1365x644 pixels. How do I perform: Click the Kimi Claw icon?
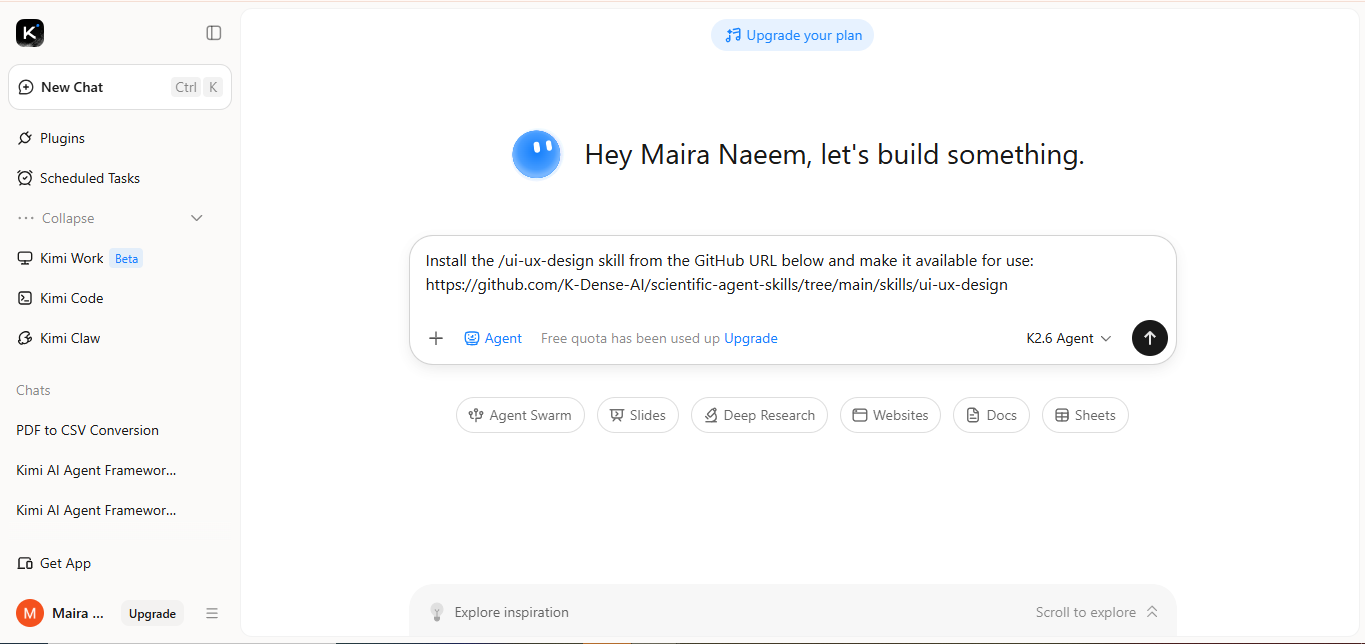(25, 338)
